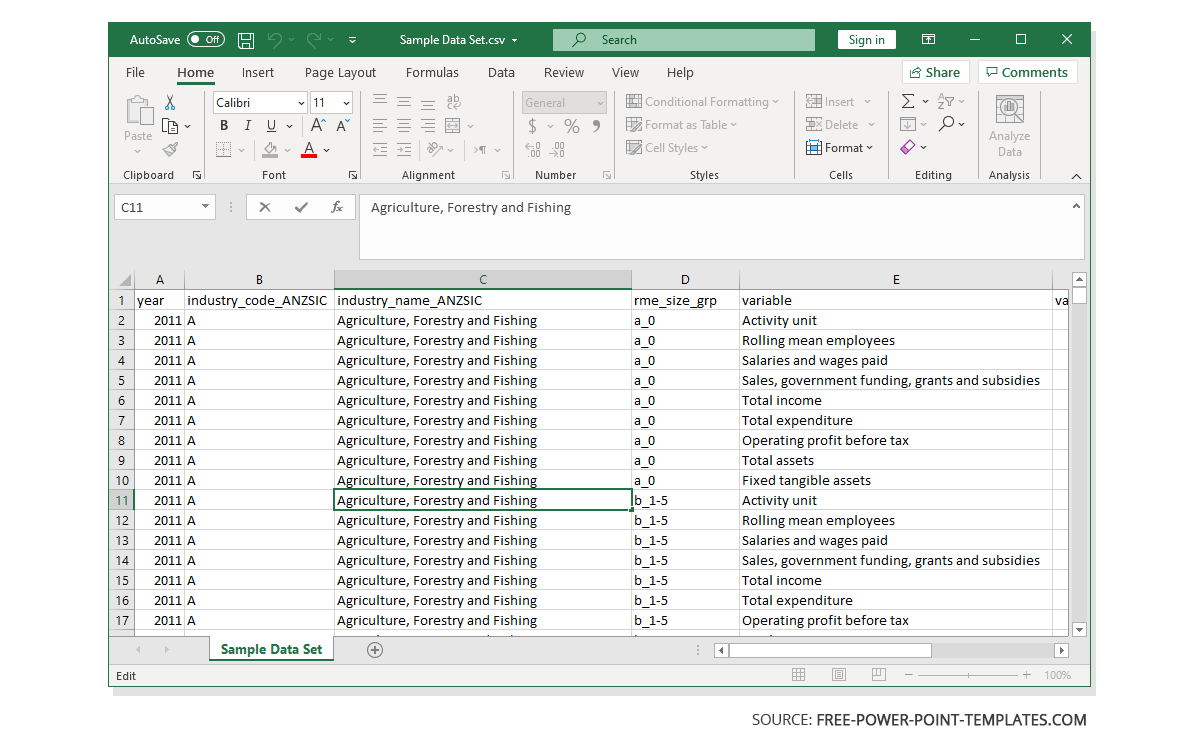Open the Data ribbon tab

coord(501,72)
